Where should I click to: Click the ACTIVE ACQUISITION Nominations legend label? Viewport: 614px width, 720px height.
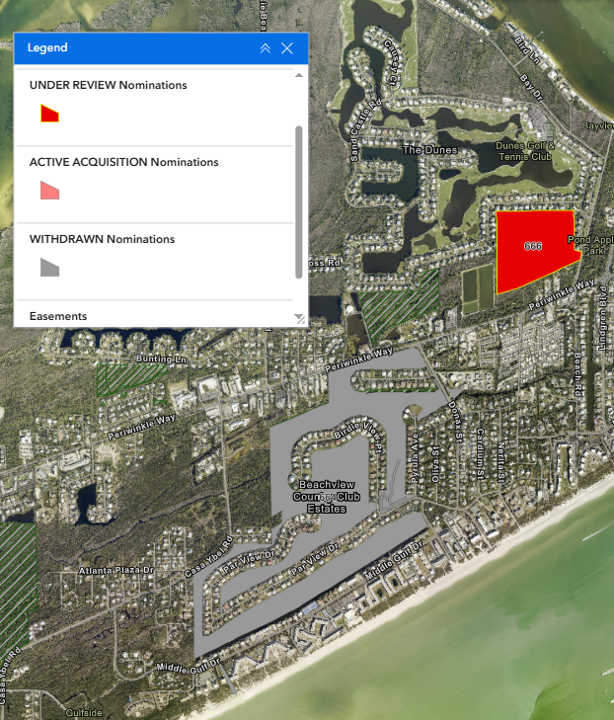coord(124,162)
